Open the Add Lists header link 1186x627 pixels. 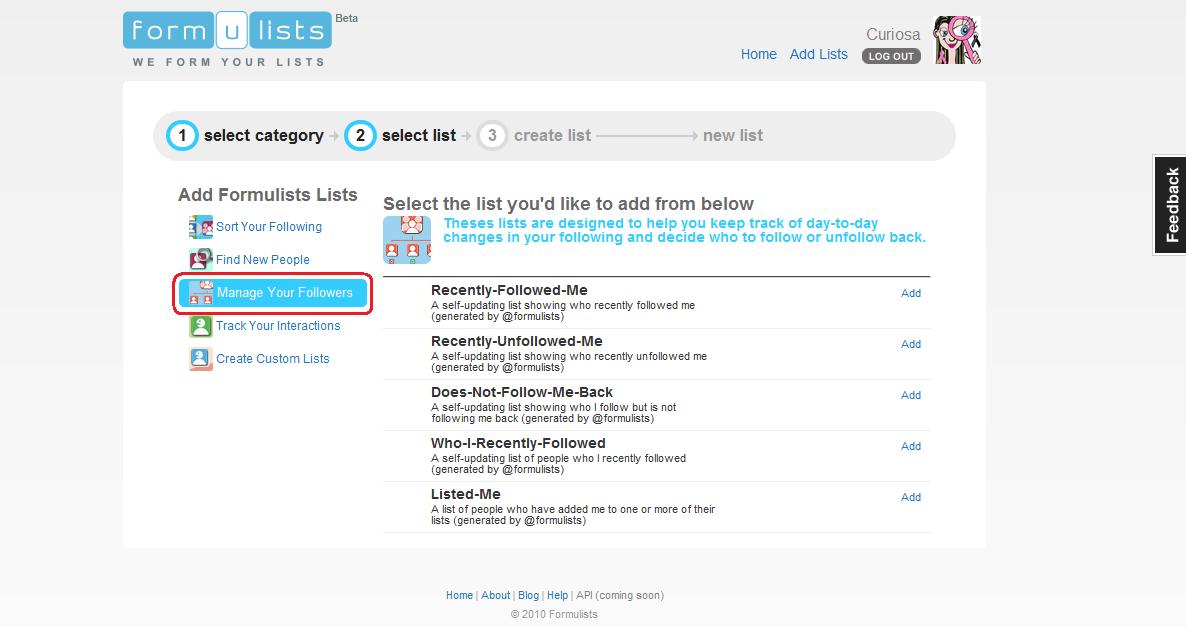click(x=818, y=54)
